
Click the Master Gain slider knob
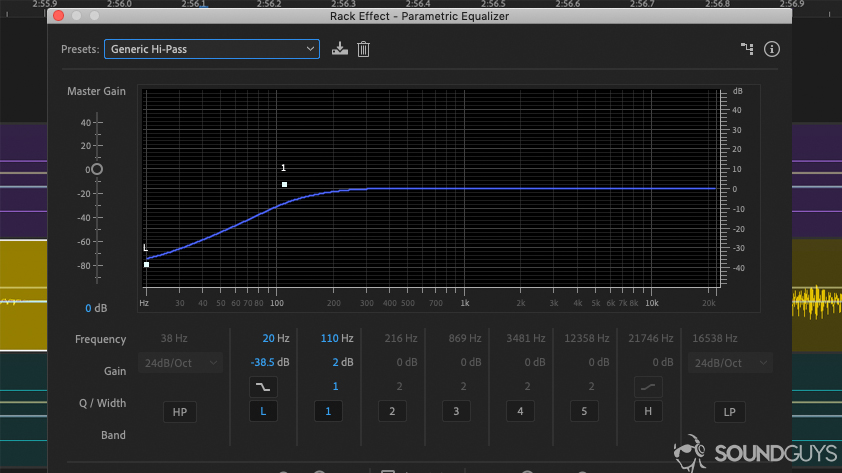(x=97, y=169)
